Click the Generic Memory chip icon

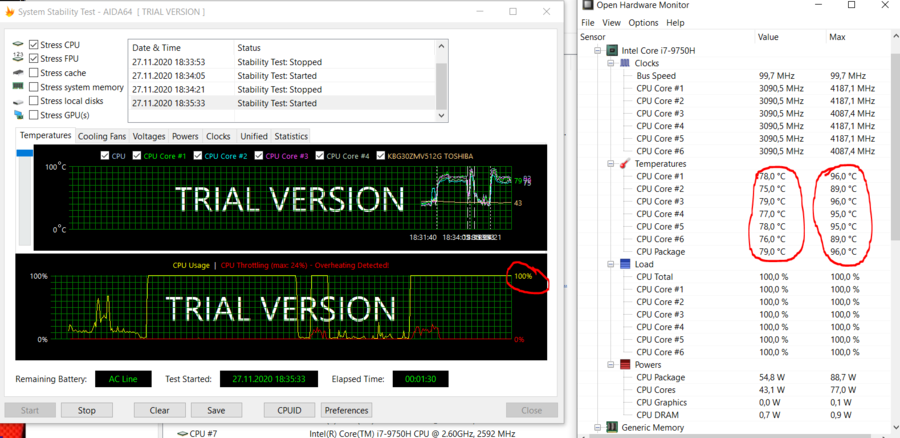point(612,428)
